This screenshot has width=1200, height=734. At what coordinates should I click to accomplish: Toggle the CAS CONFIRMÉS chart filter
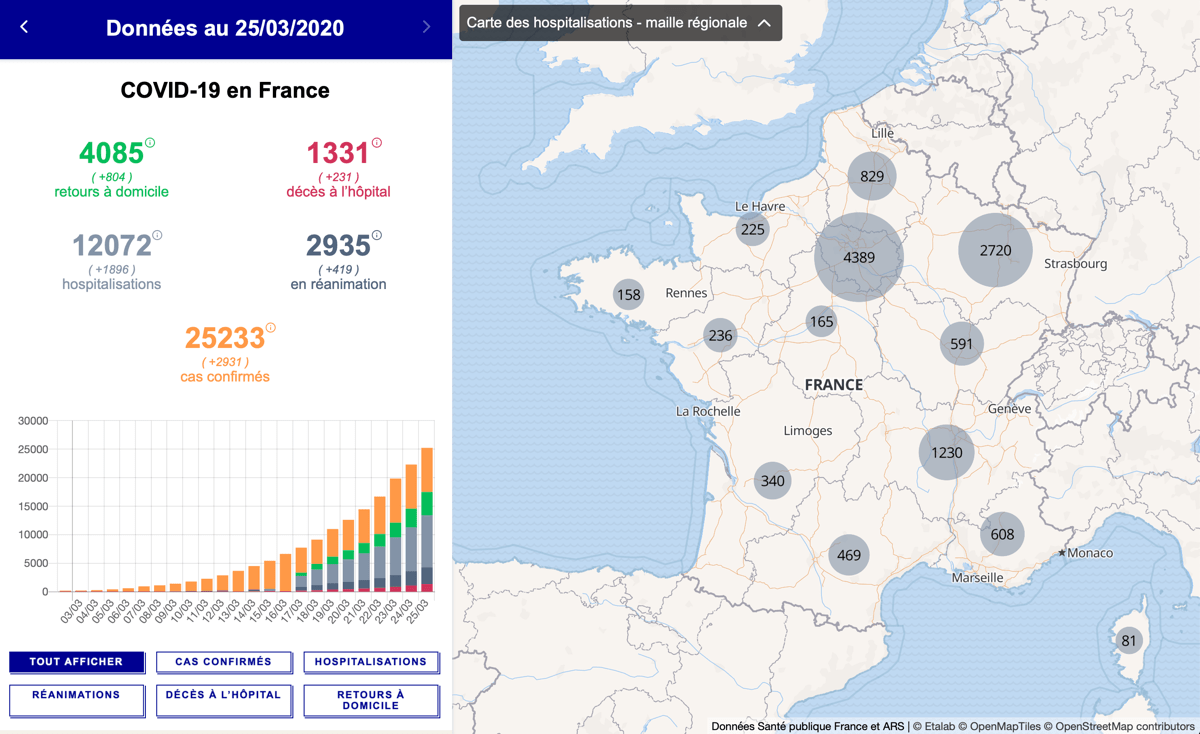(224, 662)
